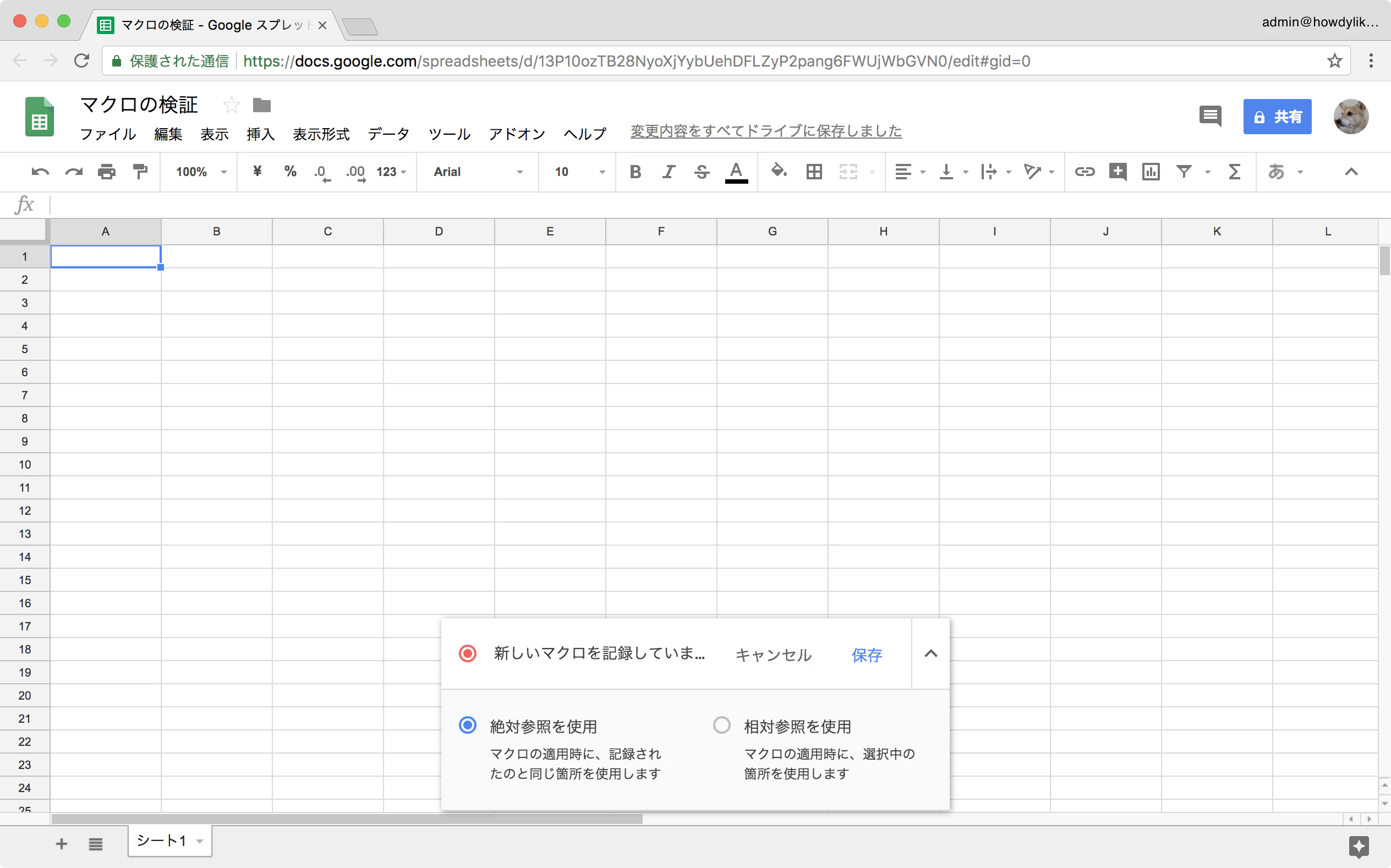Open the text color picker

point(736,172)
